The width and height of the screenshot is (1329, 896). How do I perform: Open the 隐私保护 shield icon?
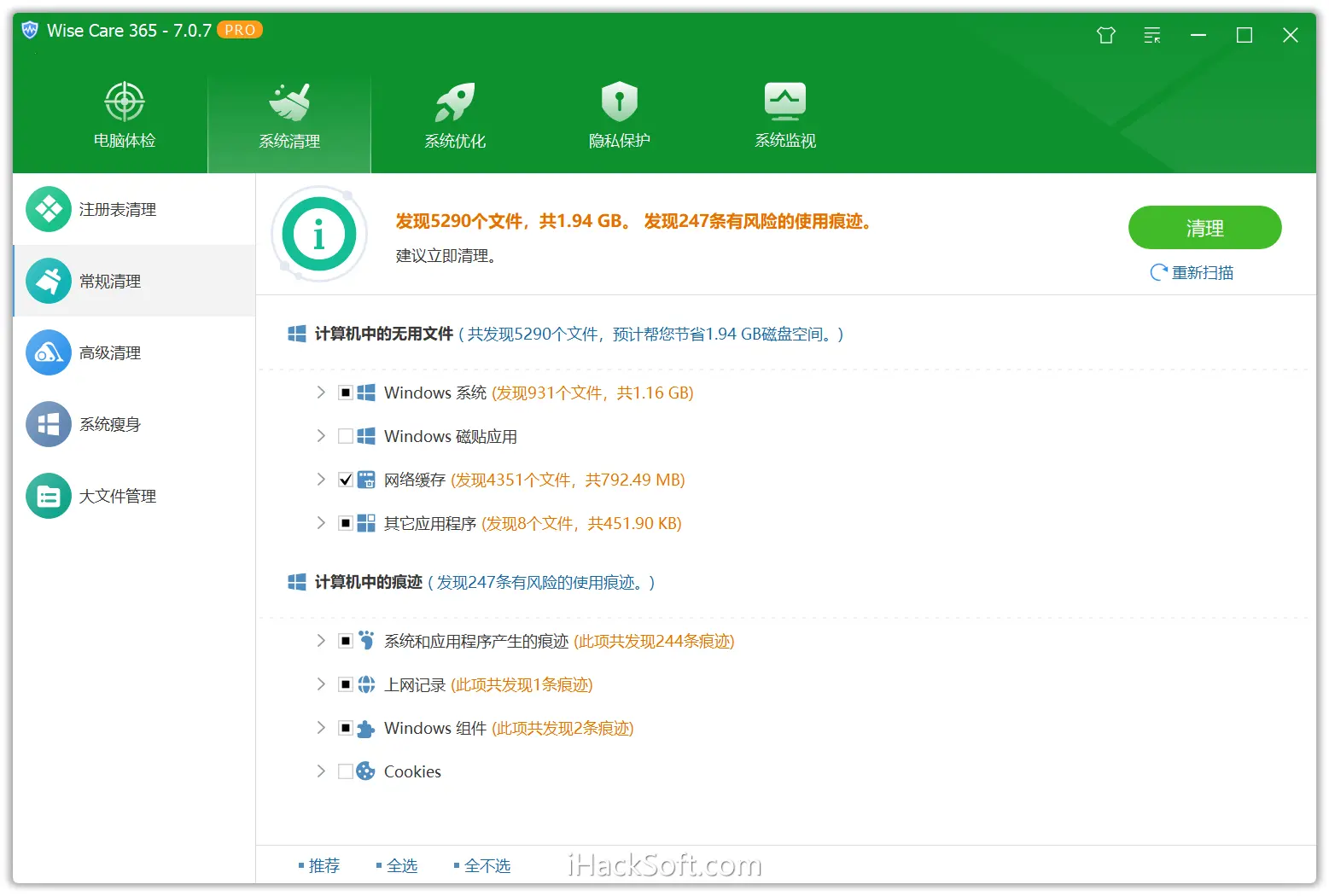[x=620, y=102]
